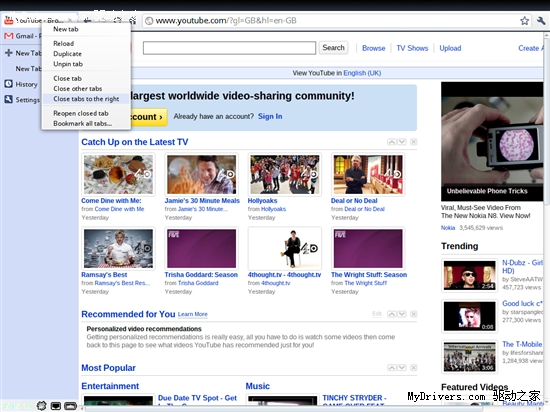Image resolution: width=550 pixels, height=412 pixels.
Task: Play the Unbelievable Phone Tricks featured video
Action: pyautogui.click(x=492, y=141)
